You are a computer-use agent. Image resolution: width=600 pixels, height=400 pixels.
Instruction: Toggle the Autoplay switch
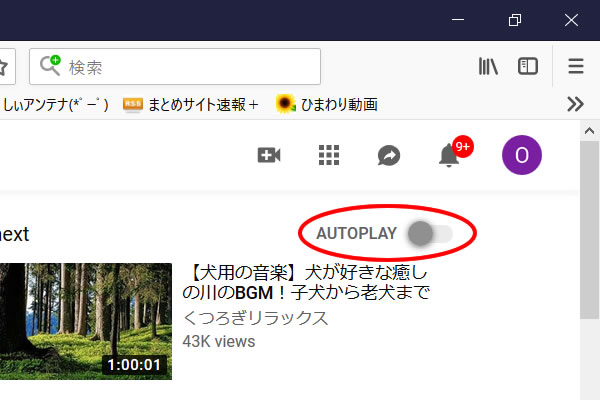pos(428,234)
